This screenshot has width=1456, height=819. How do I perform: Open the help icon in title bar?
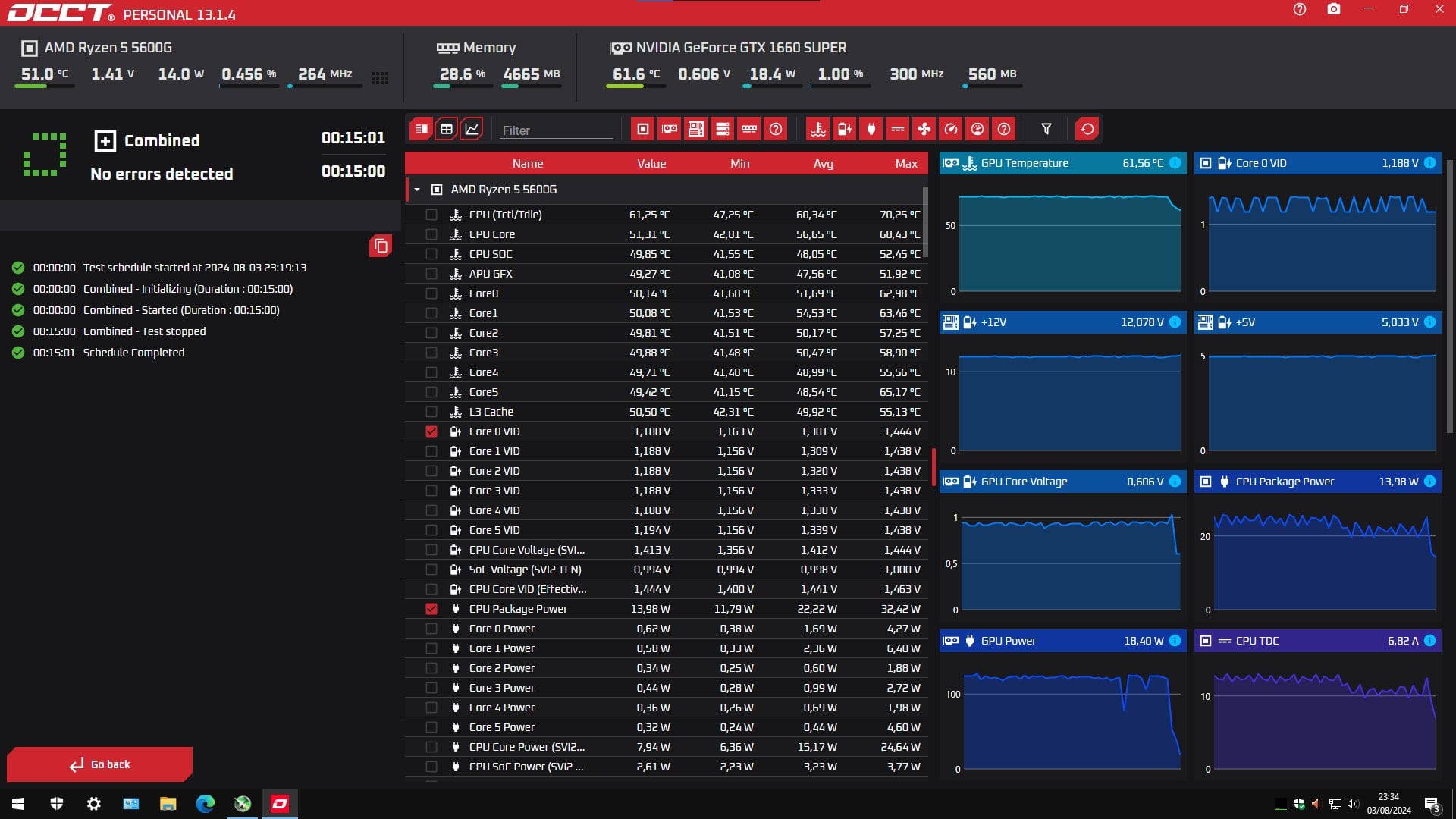(1300, 9)
